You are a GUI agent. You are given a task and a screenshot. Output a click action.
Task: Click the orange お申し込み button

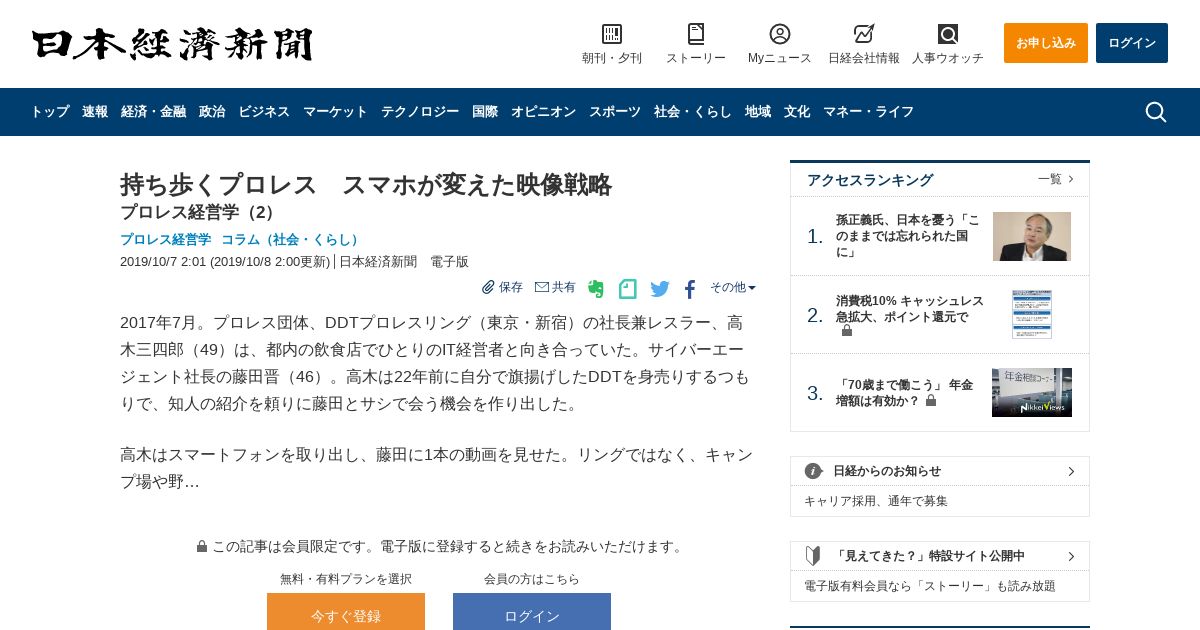1046,43
